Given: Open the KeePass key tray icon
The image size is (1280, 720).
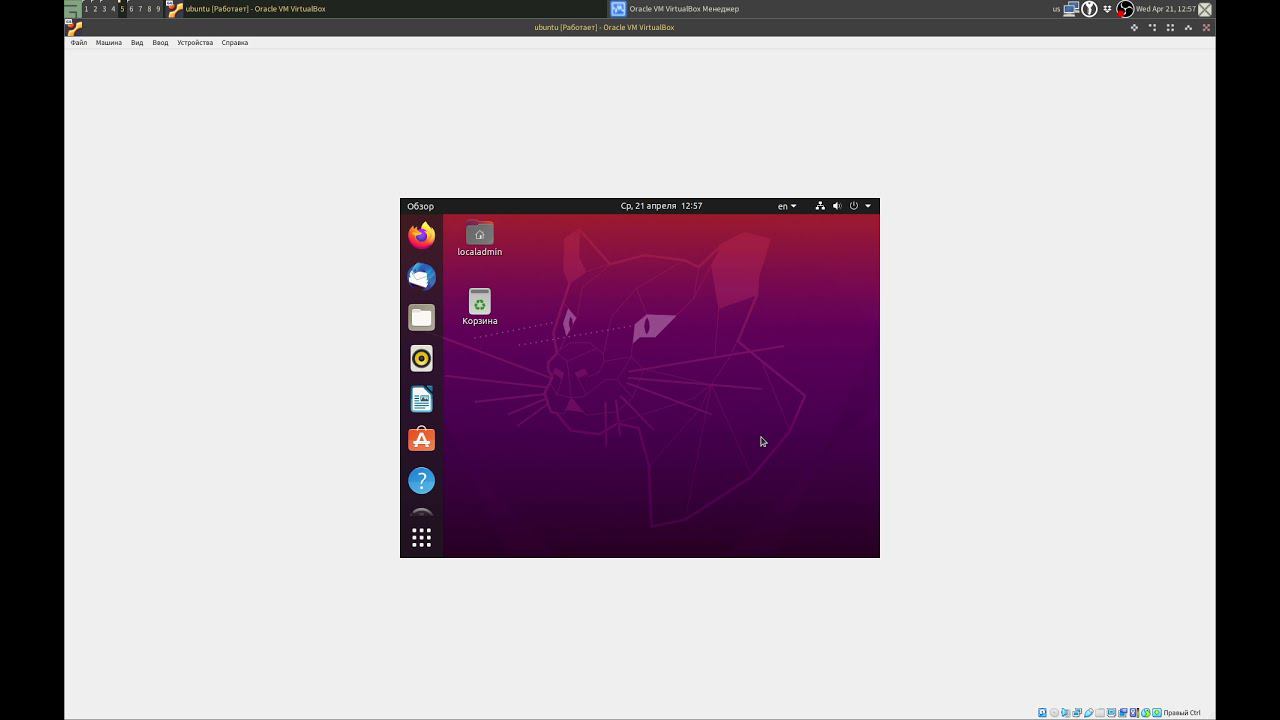Looking at the screenshot, I should tap(1090, 9).
